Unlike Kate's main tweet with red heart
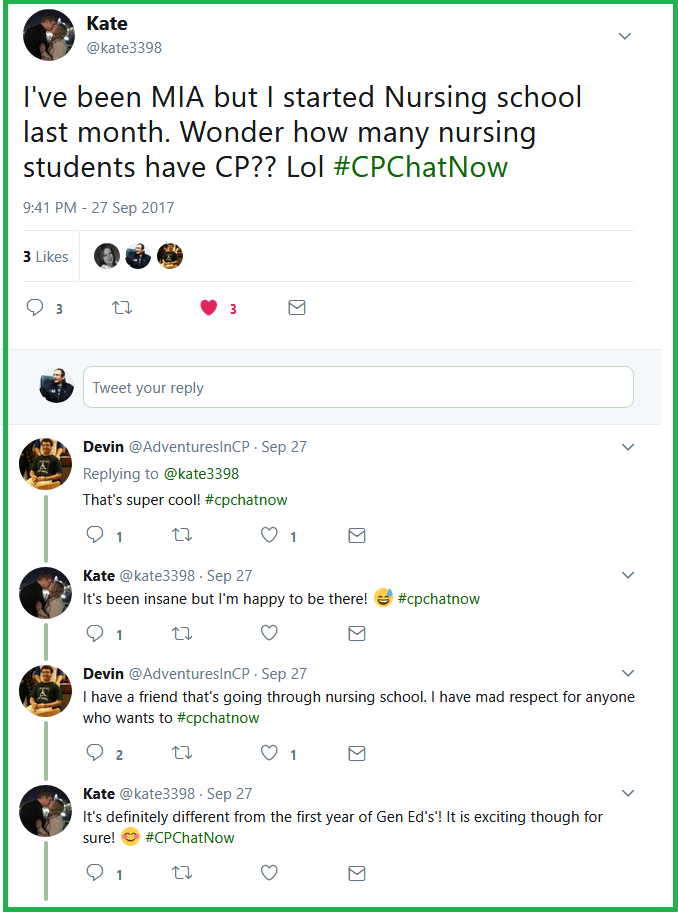 click(x=208, y=308)
